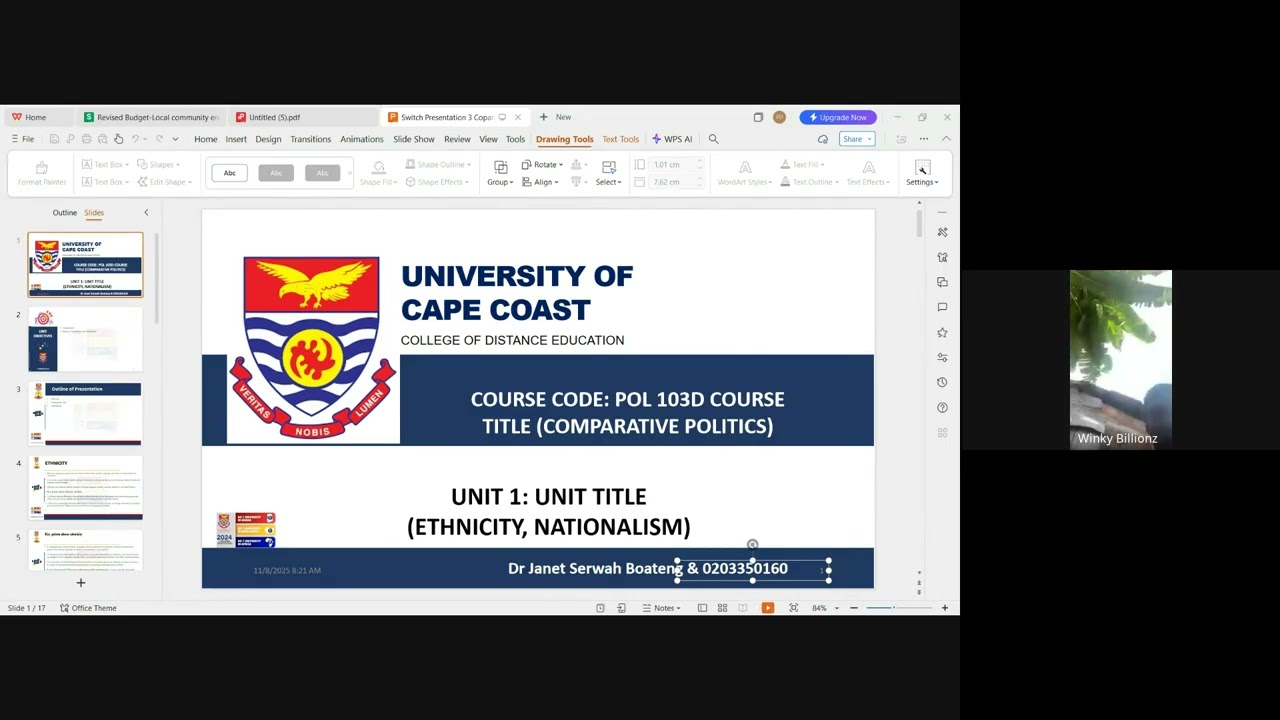The image size is (1280, 720).
Task: Collapse the ribbon with the up chevron
Action: [x=946, y=139]
